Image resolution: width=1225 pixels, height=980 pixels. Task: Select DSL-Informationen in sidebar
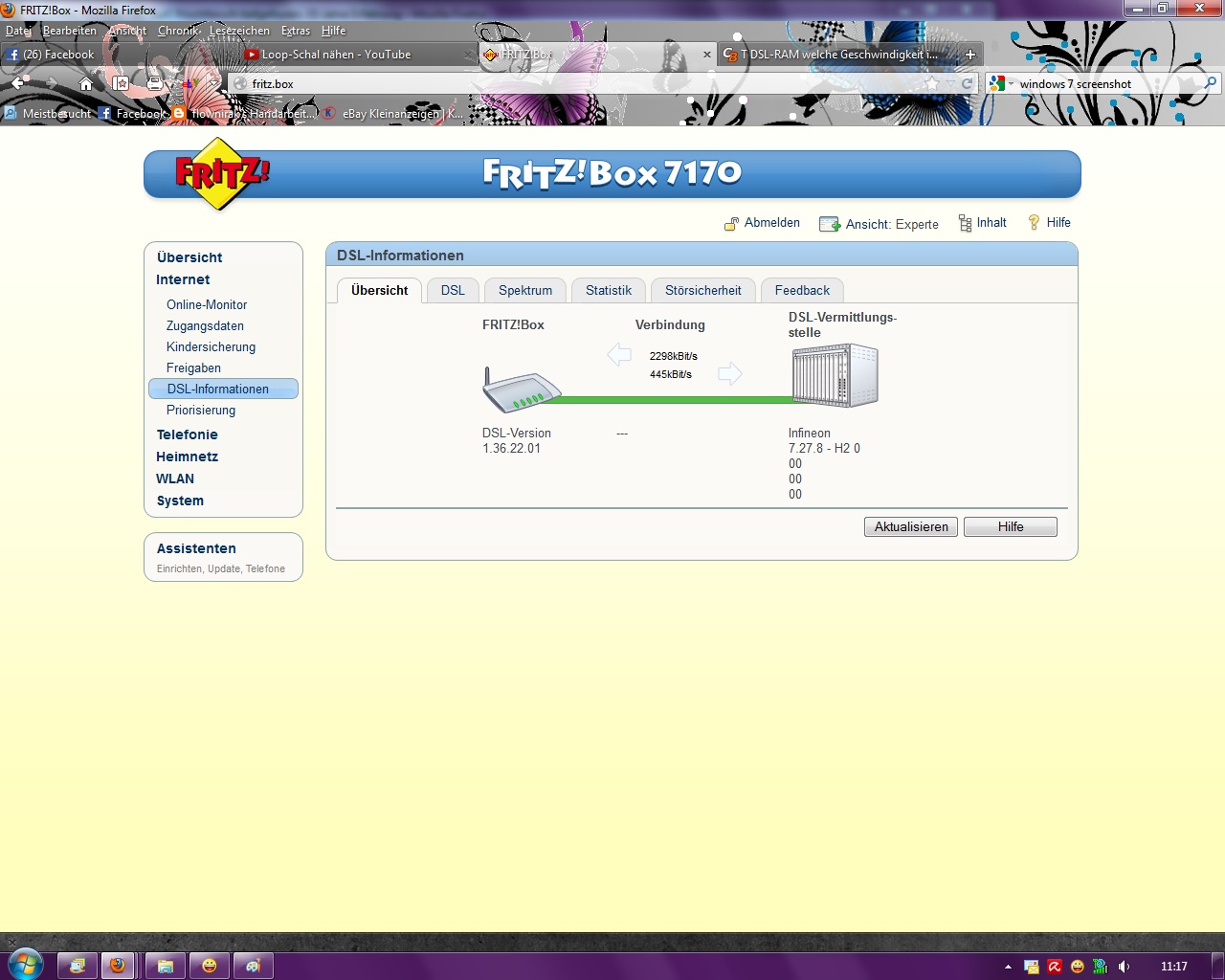coord(223,389)
